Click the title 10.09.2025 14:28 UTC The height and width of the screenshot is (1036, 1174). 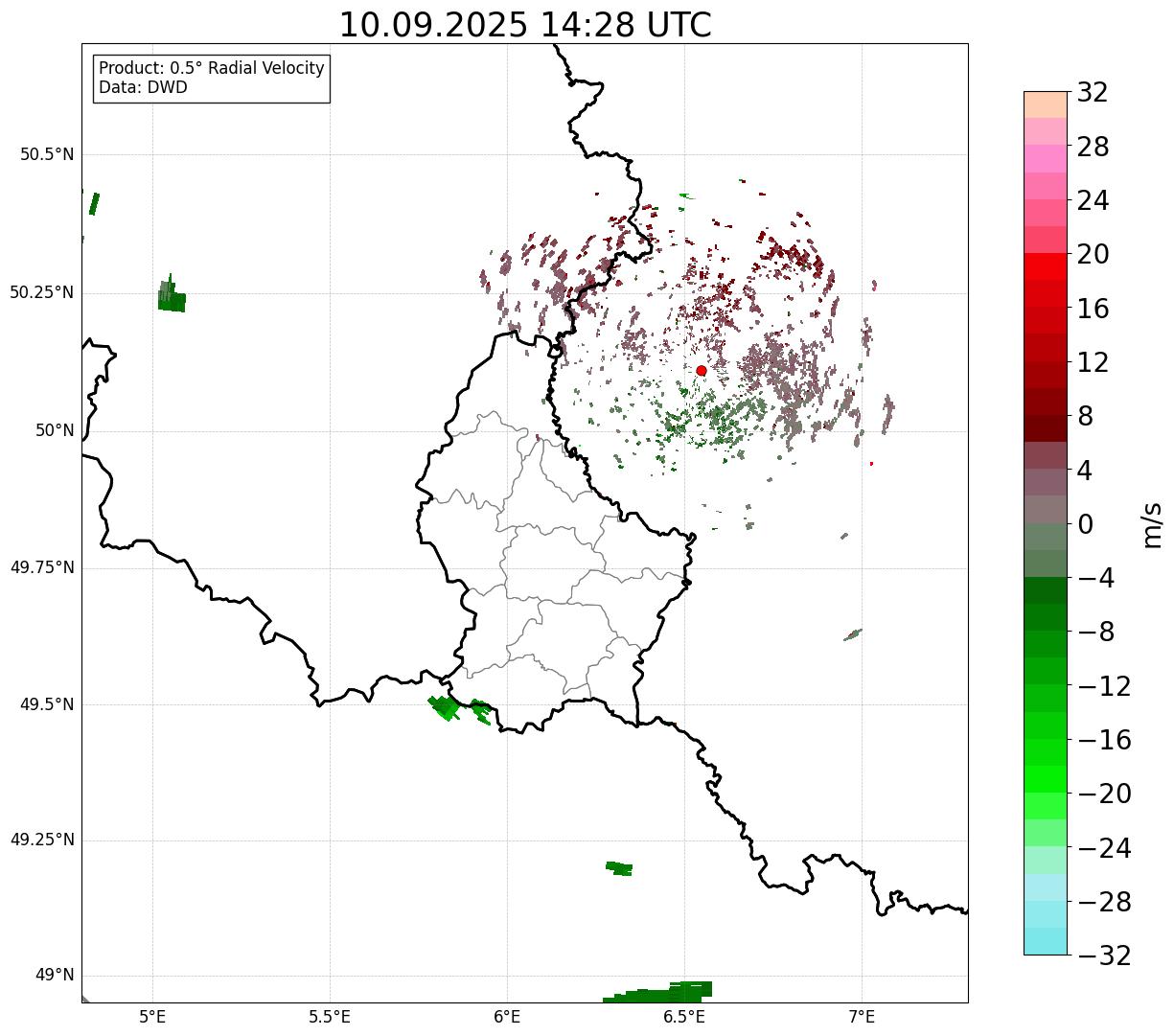point(525,24)
